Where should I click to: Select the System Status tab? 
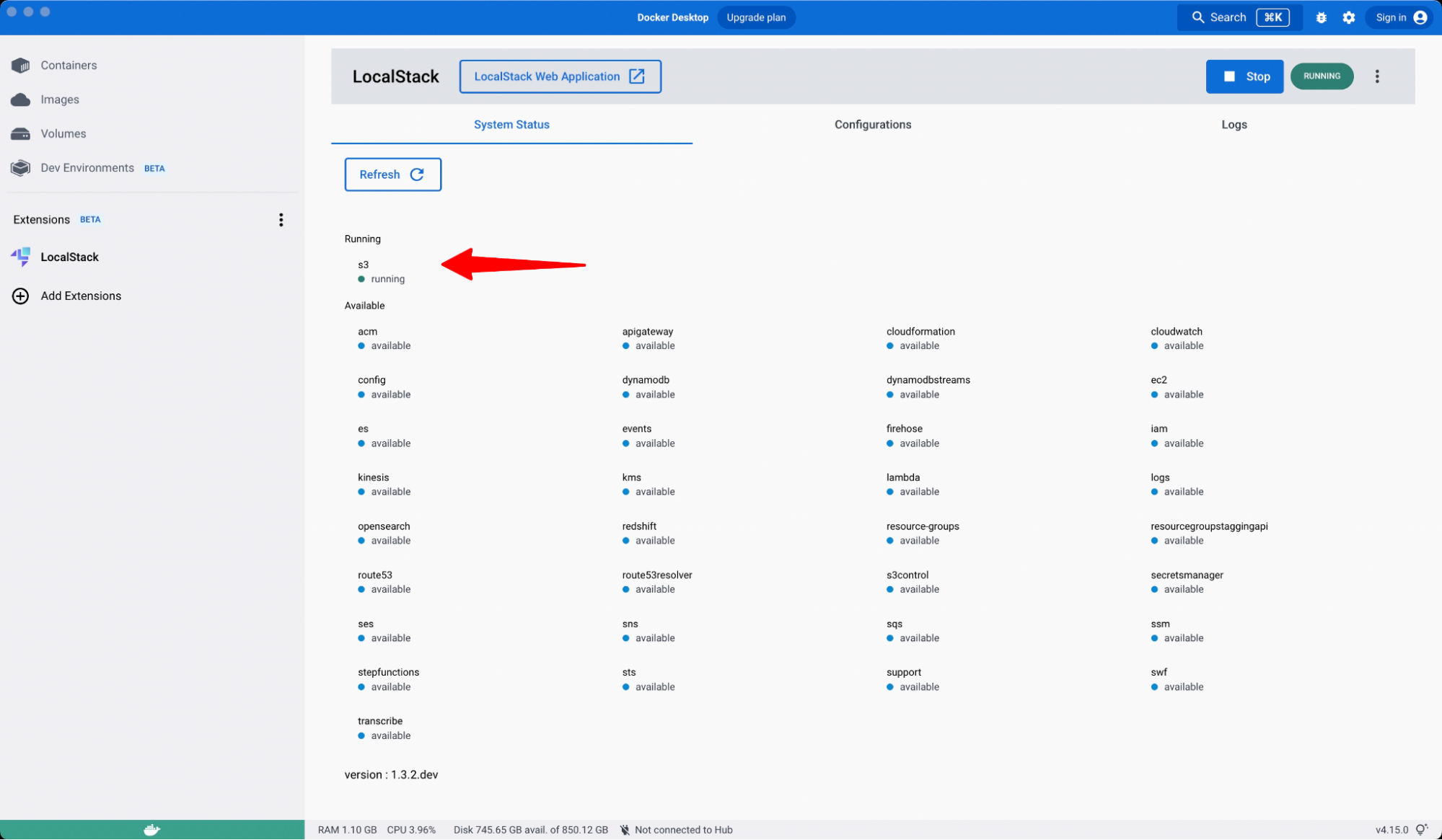(x=511, y=124)
